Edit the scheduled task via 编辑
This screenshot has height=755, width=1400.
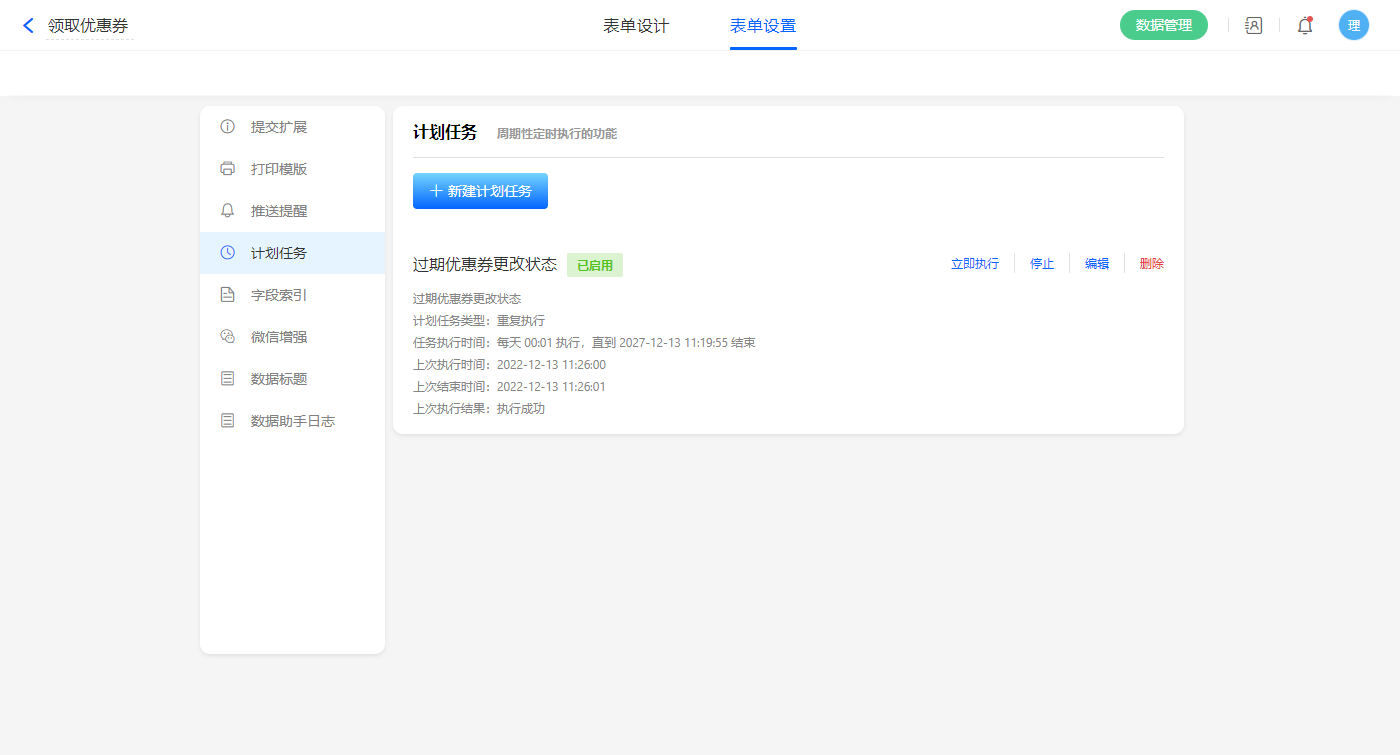(x=1097, y=264)
